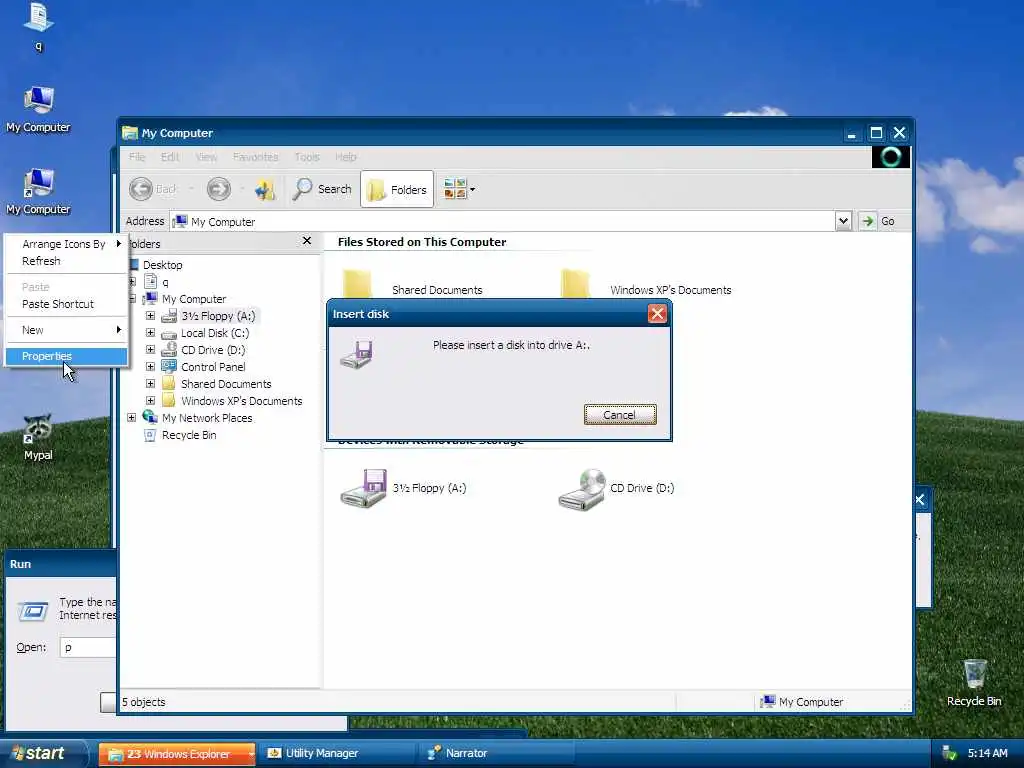Open New submenu in context menu

tap(66, 330)
